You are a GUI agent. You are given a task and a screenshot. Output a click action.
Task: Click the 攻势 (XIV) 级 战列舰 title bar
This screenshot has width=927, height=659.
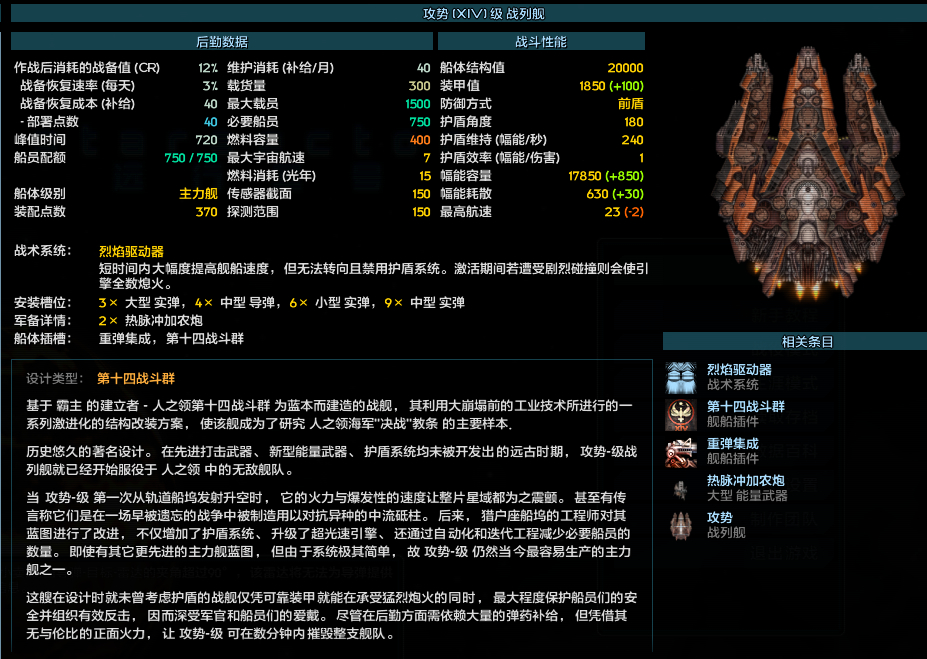[464, 14]
